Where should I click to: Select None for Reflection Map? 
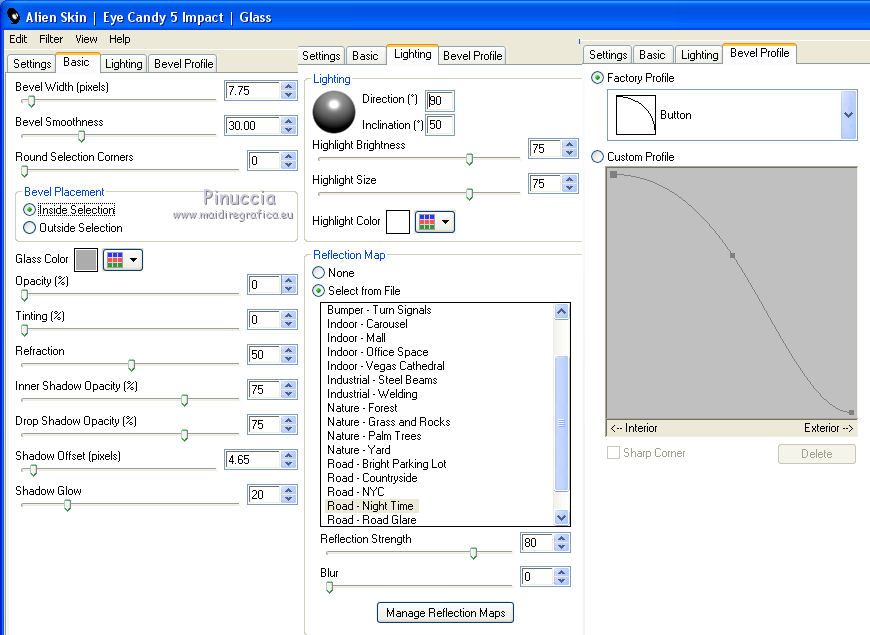point(319,272)
